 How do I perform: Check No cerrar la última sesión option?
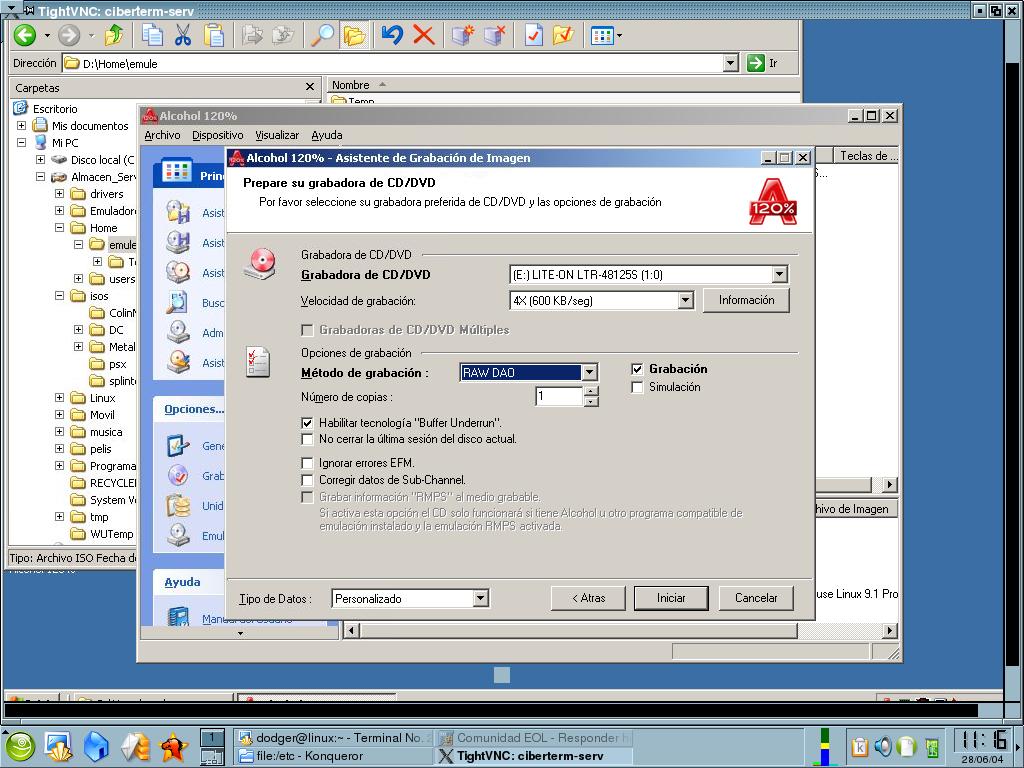click(x=307, y=439)
